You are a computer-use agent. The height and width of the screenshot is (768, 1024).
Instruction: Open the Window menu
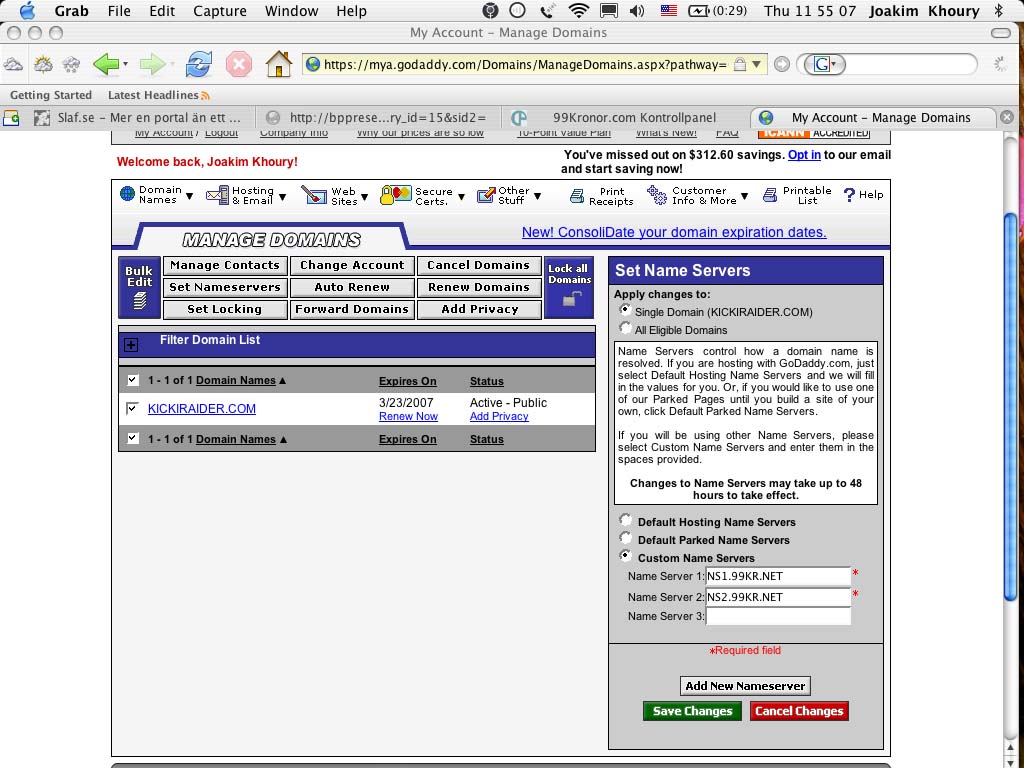click(291, 11)
